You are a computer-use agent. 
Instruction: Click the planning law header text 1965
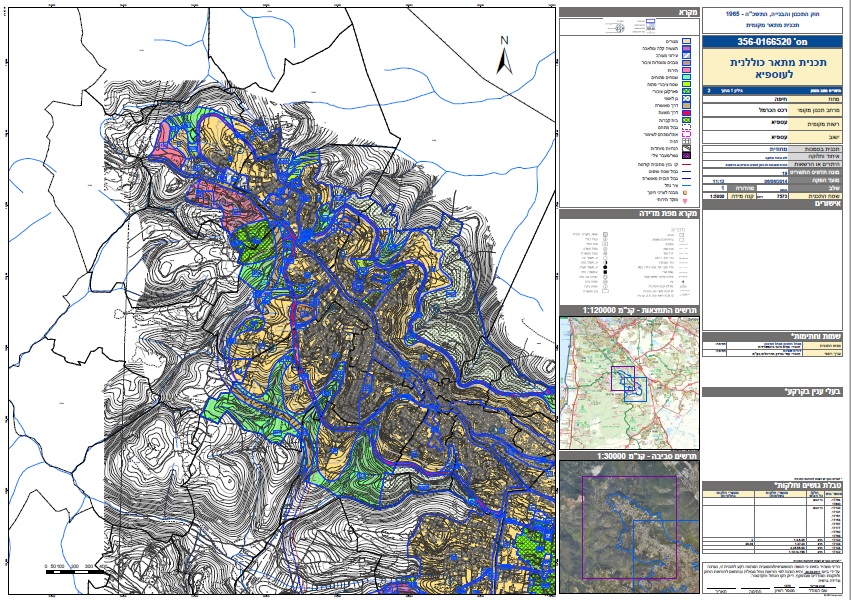[x=775, y=12]
